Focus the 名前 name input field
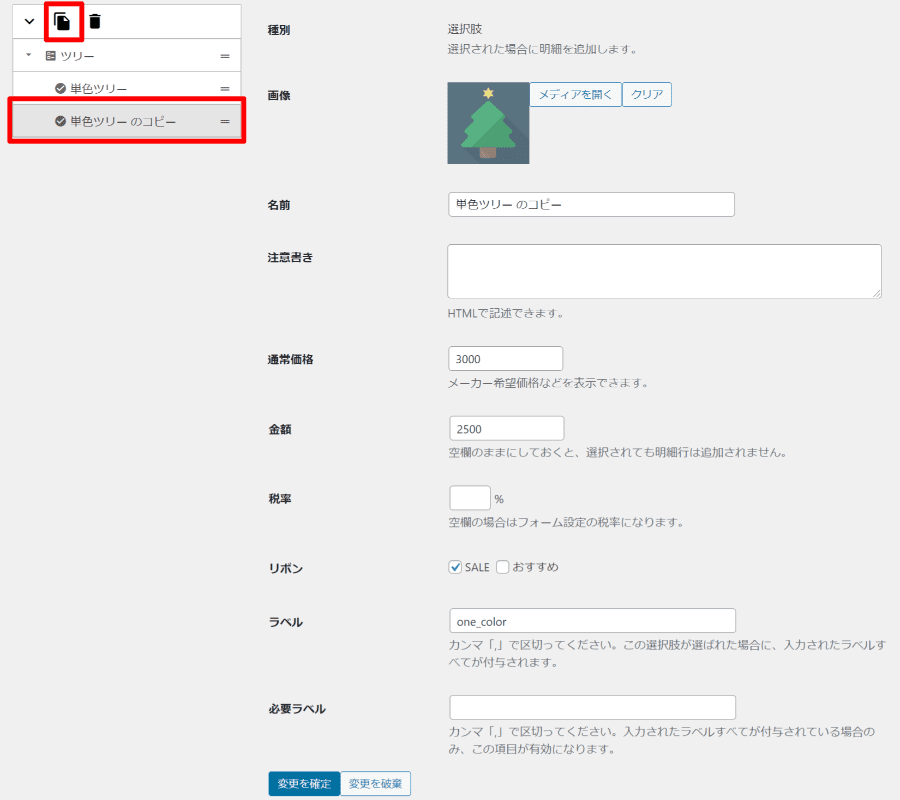The height and width of the screenshot is (800, 900). point(591,204)
